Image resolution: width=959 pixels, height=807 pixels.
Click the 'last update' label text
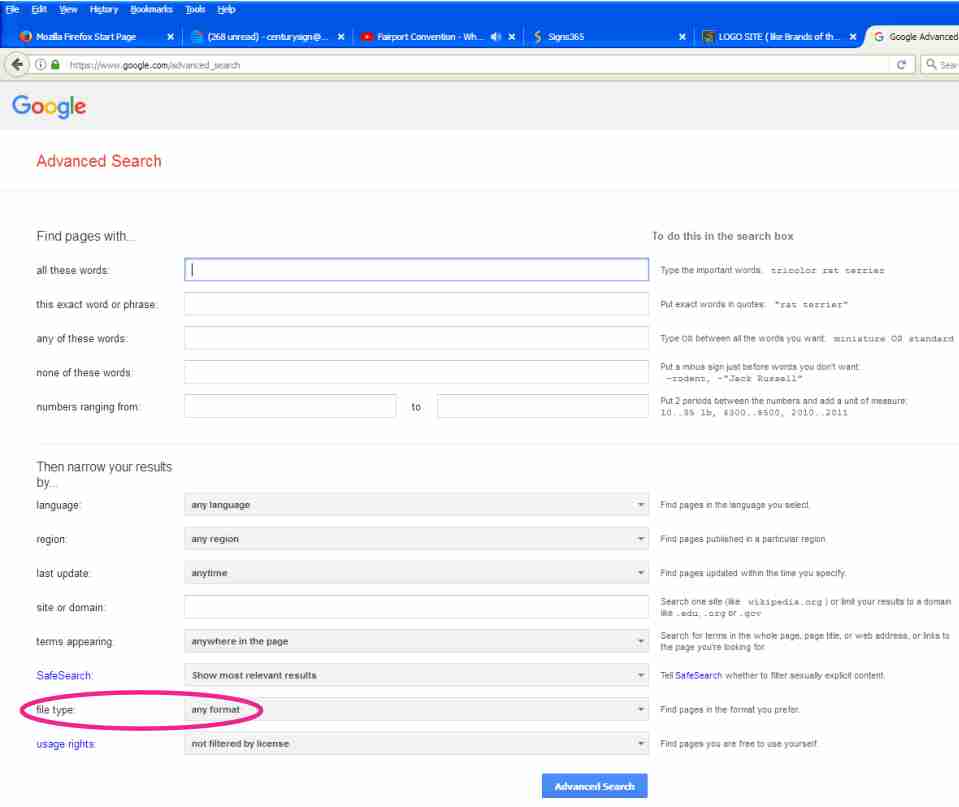coord(63,573)
